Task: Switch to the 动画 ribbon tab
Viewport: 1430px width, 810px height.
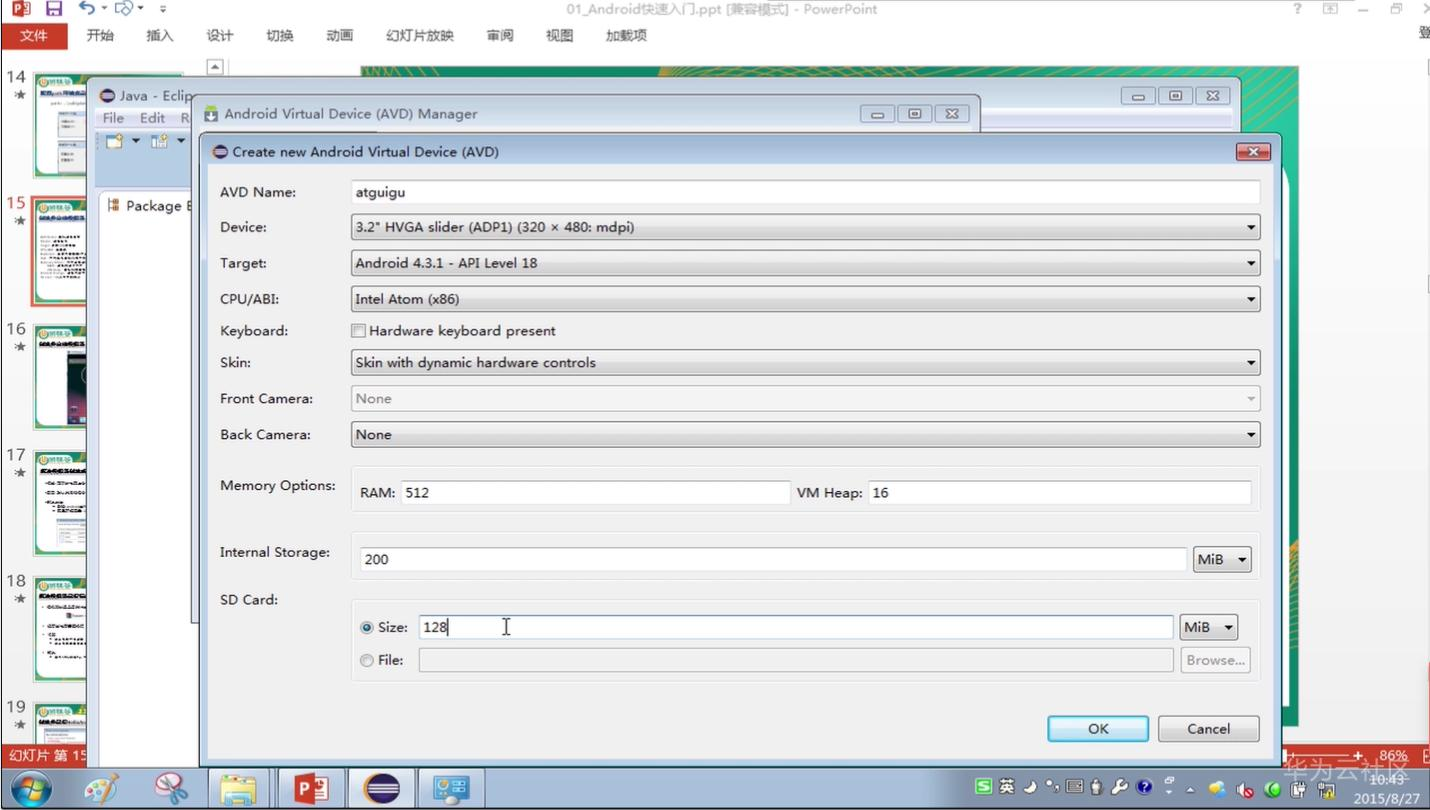Action: pyautogui.click(x=340, y=36)
